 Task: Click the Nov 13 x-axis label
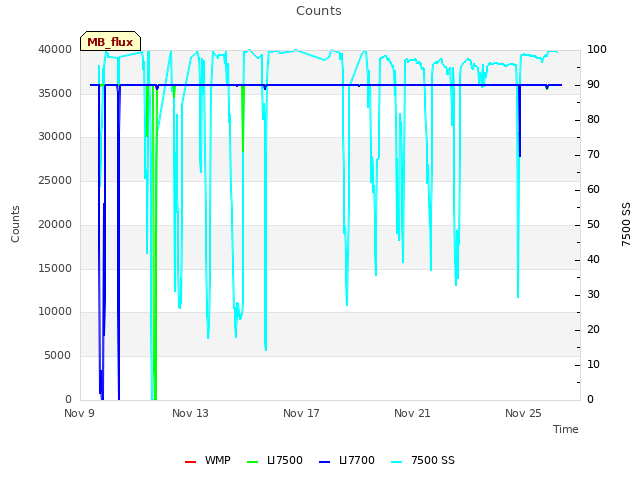click(190, 413)
